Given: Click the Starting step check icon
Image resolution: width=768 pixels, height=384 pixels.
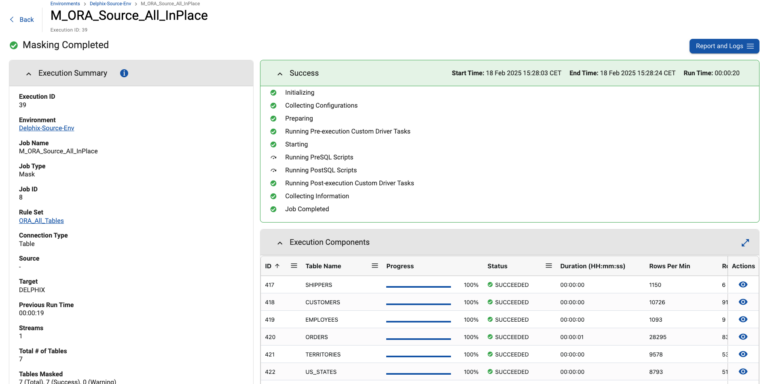Looking at the screenshot, I should coord(273,144).
